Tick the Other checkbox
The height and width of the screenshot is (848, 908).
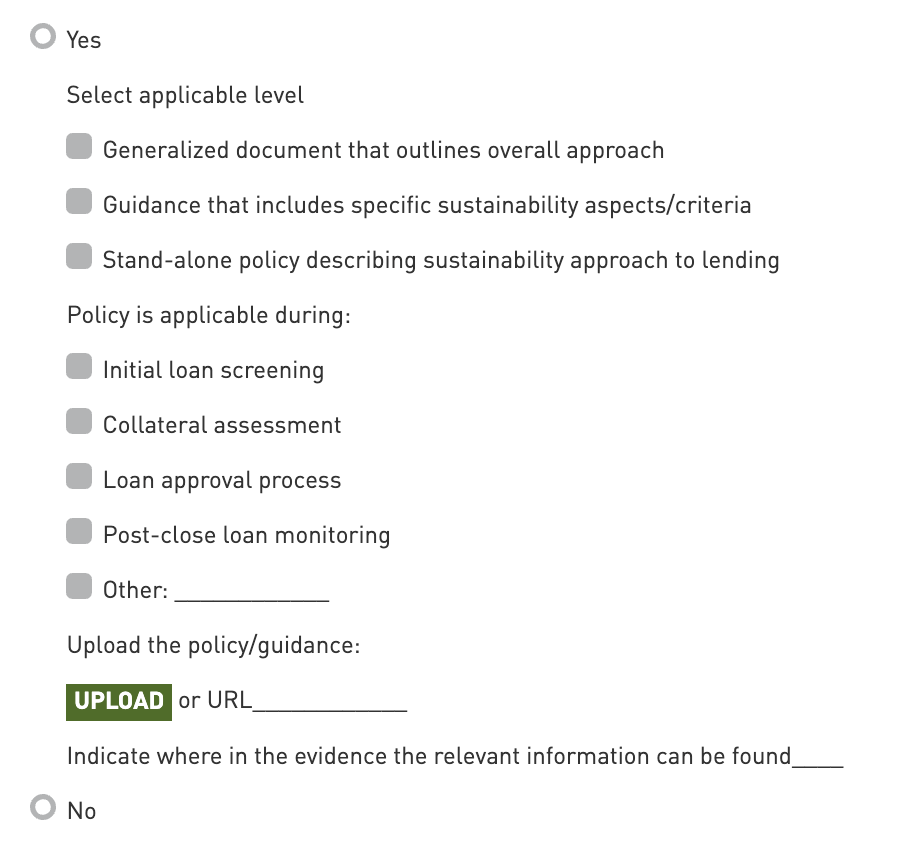click(80, 587)
